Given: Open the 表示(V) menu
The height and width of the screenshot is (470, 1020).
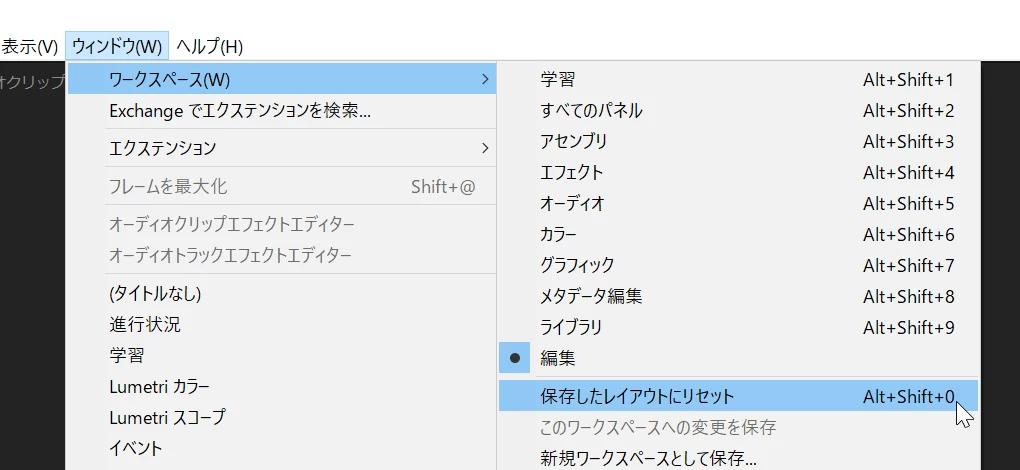Looking at the screenshot, I should point(30,47).
